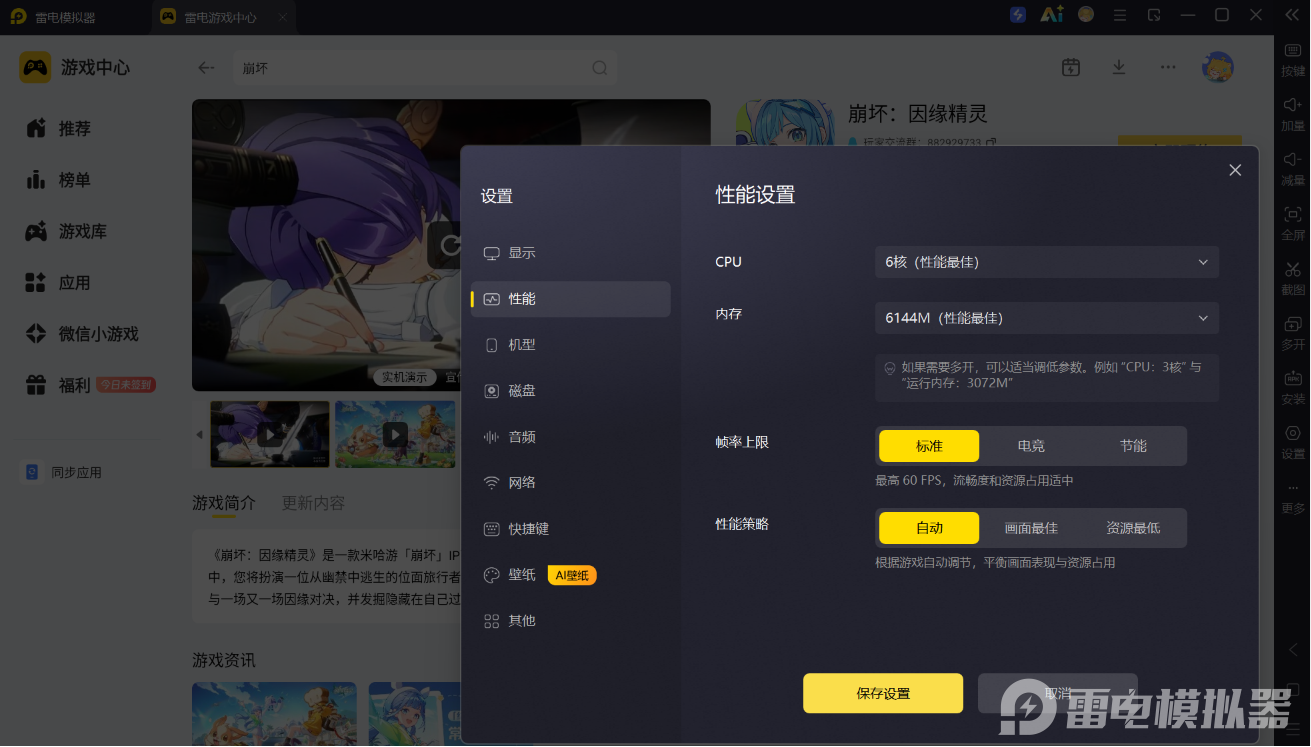
Task: Switch to 游戏简介 tab in game page
Action: click(224, 503)
